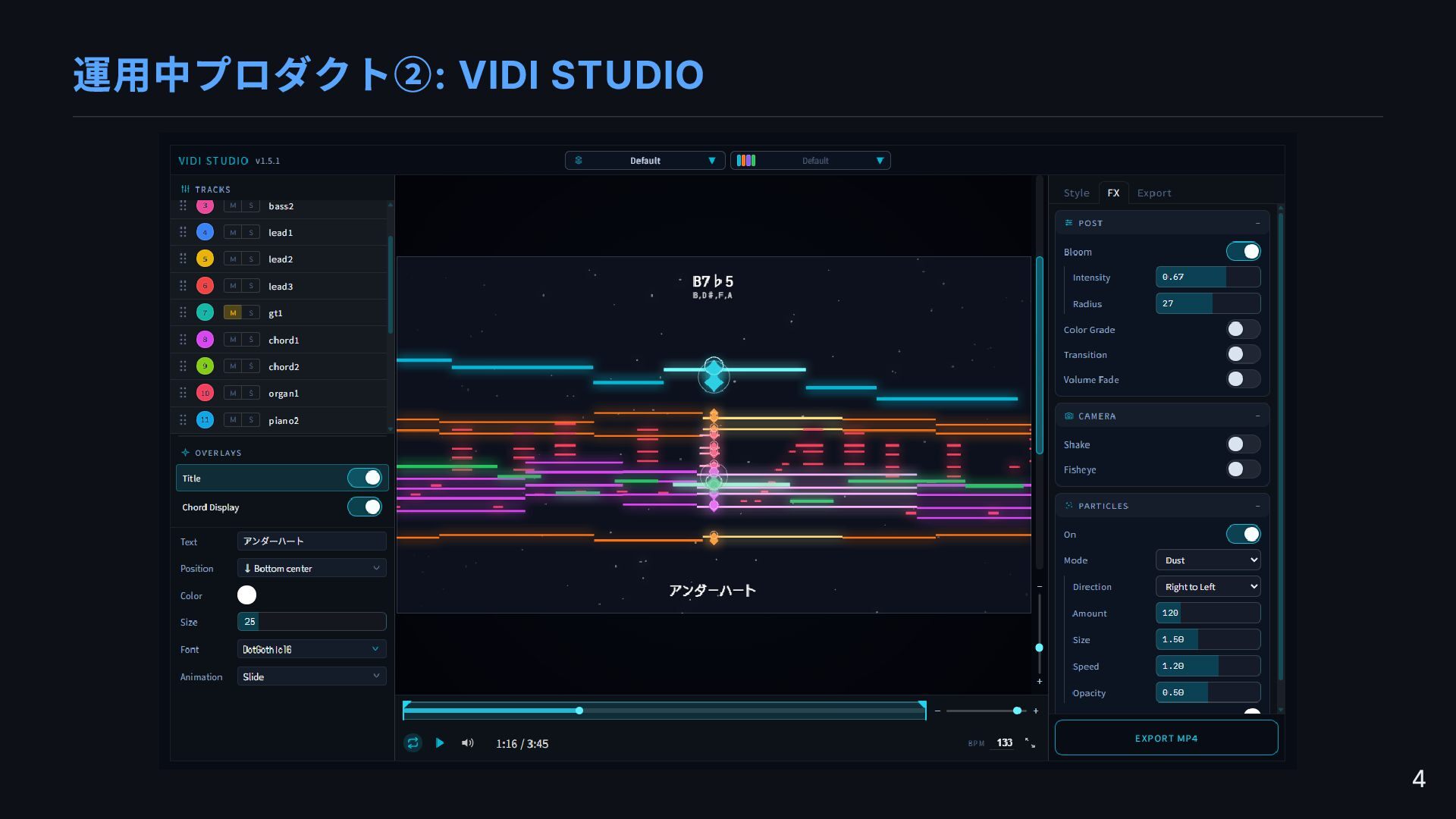1456x819 pixels.
Task: Adjust the horizontal zoom slider knob
Action: click(x=1017, y=711)
